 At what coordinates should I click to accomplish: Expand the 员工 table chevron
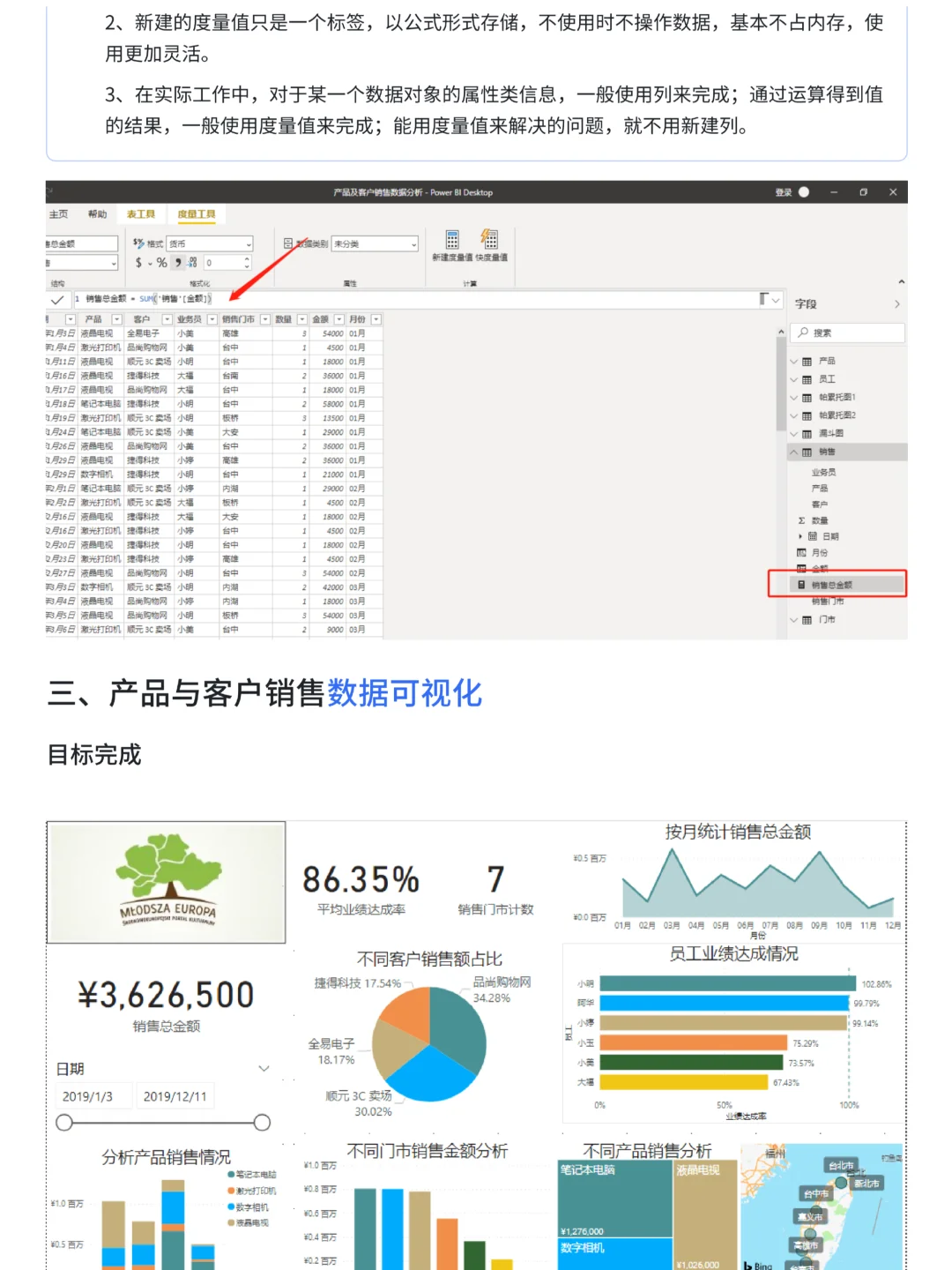(x=793, y=379)
